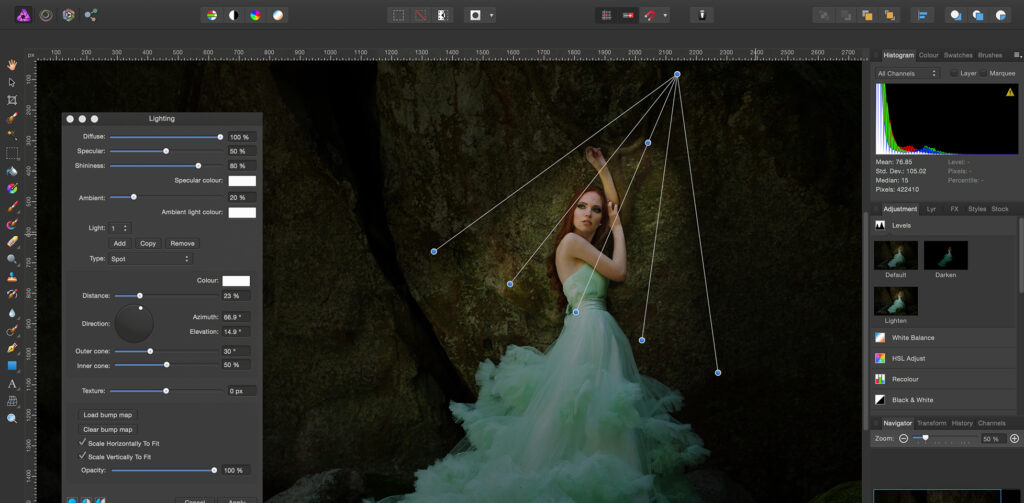1024x503 pixels.
Task: Toggle the Quick Mask icon
Action: pos(475,15)
